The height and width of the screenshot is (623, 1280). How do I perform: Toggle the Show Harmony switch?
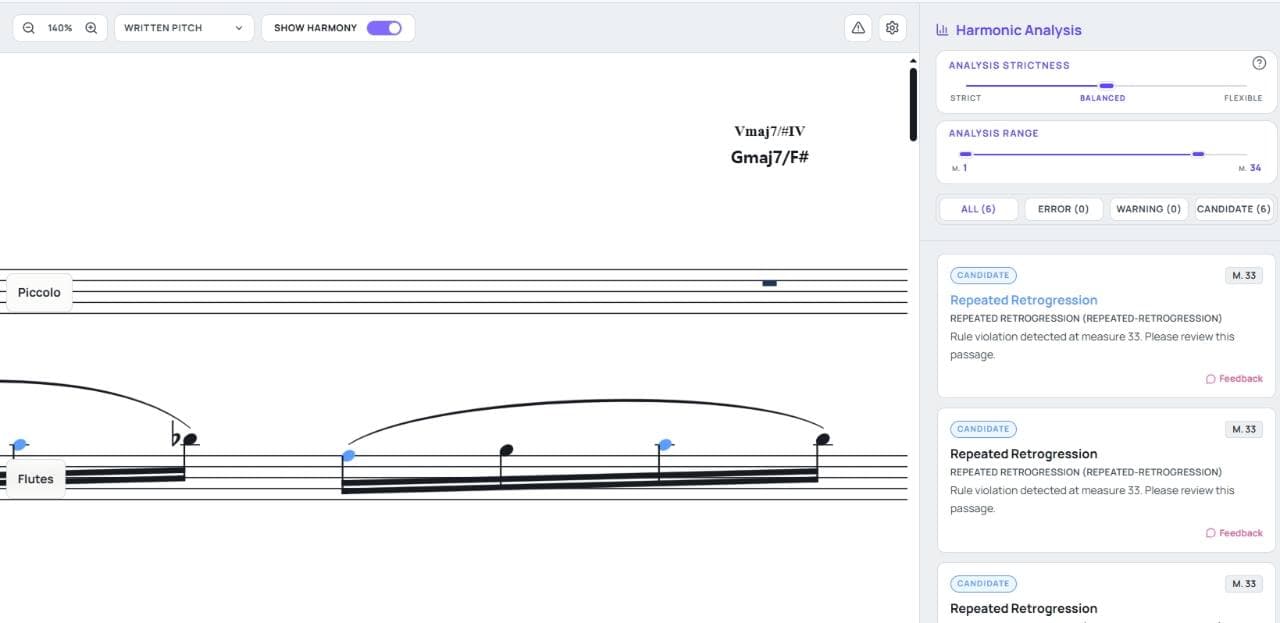click(384, 28)
